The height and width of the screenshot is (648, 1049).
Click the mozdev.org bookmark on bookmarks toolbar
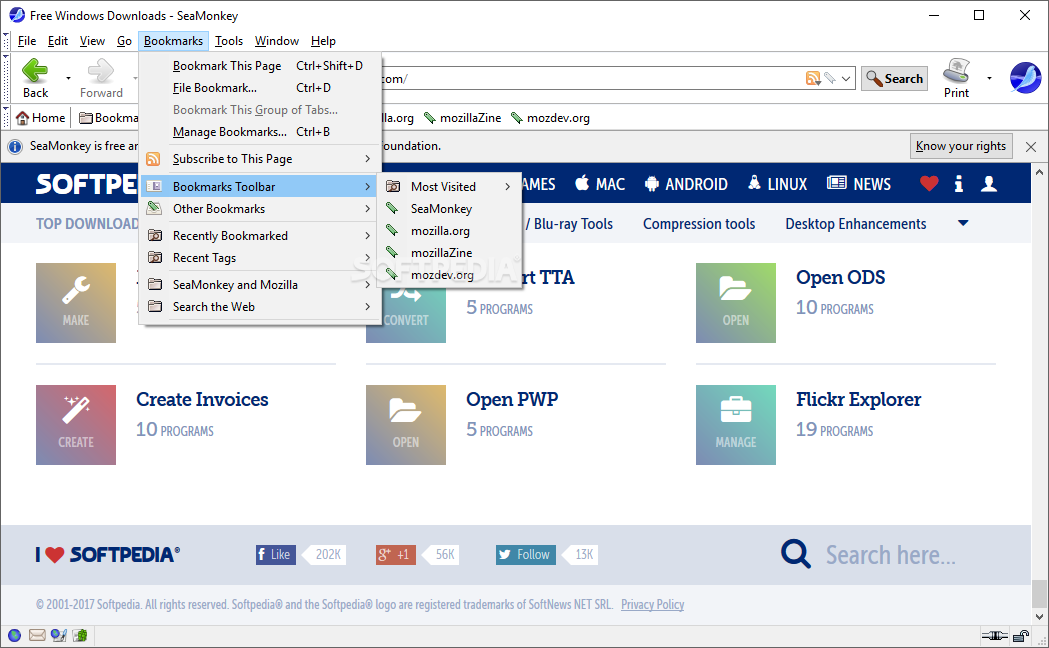tap(550, 118)
